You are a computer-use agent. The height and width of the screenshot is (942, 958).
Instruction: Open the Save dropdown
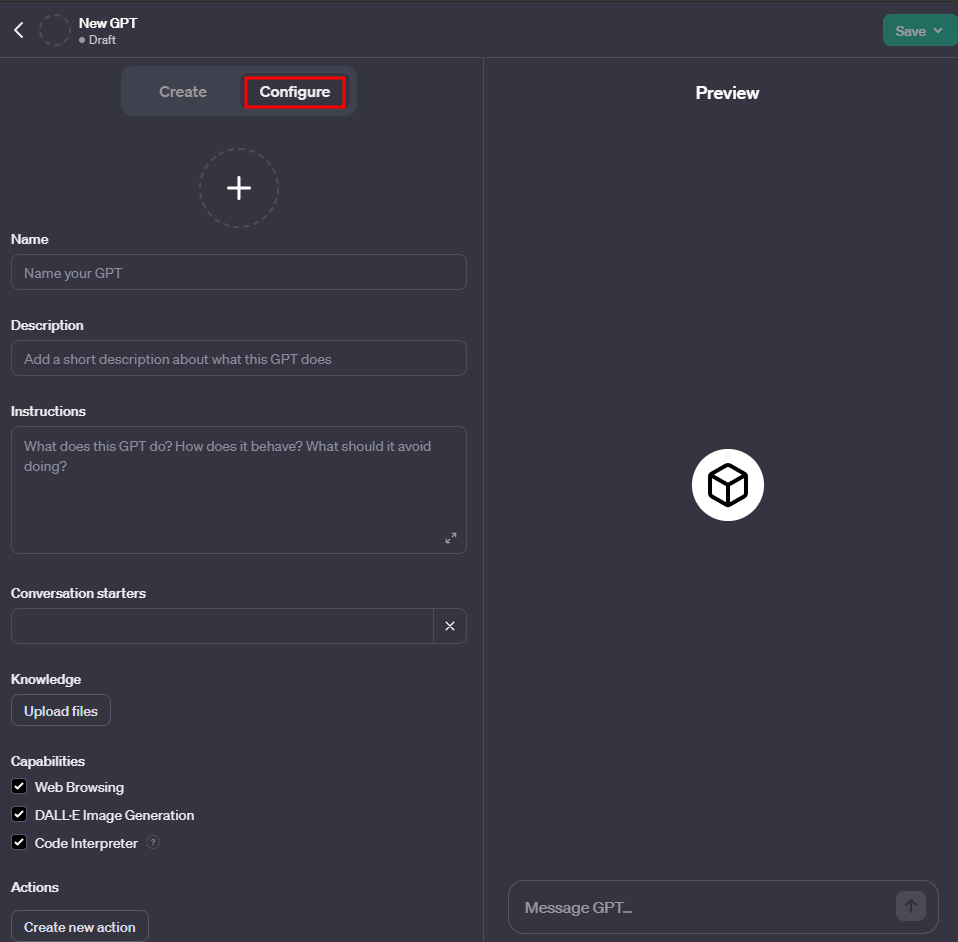[x=920, y=31]
